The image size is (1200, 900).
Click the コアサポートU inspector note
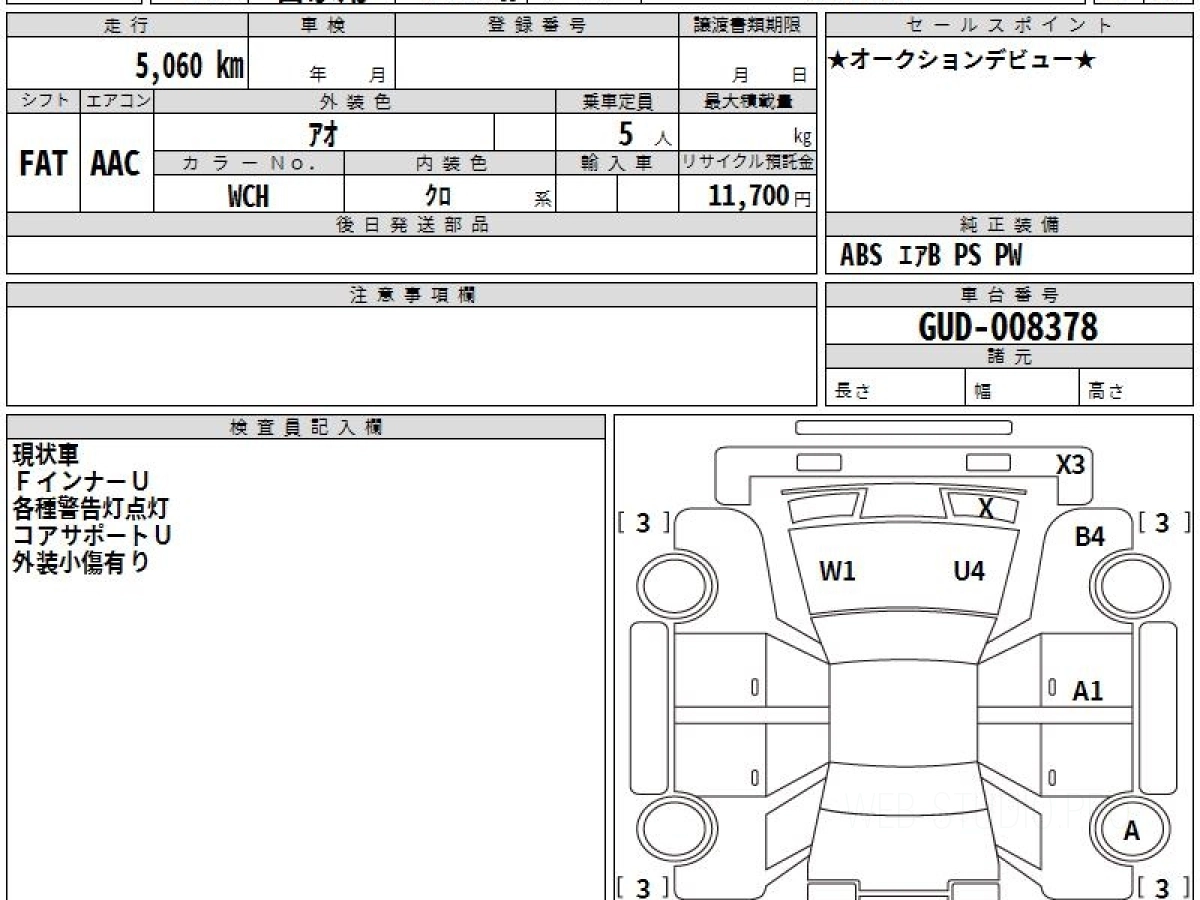point(91,536)
